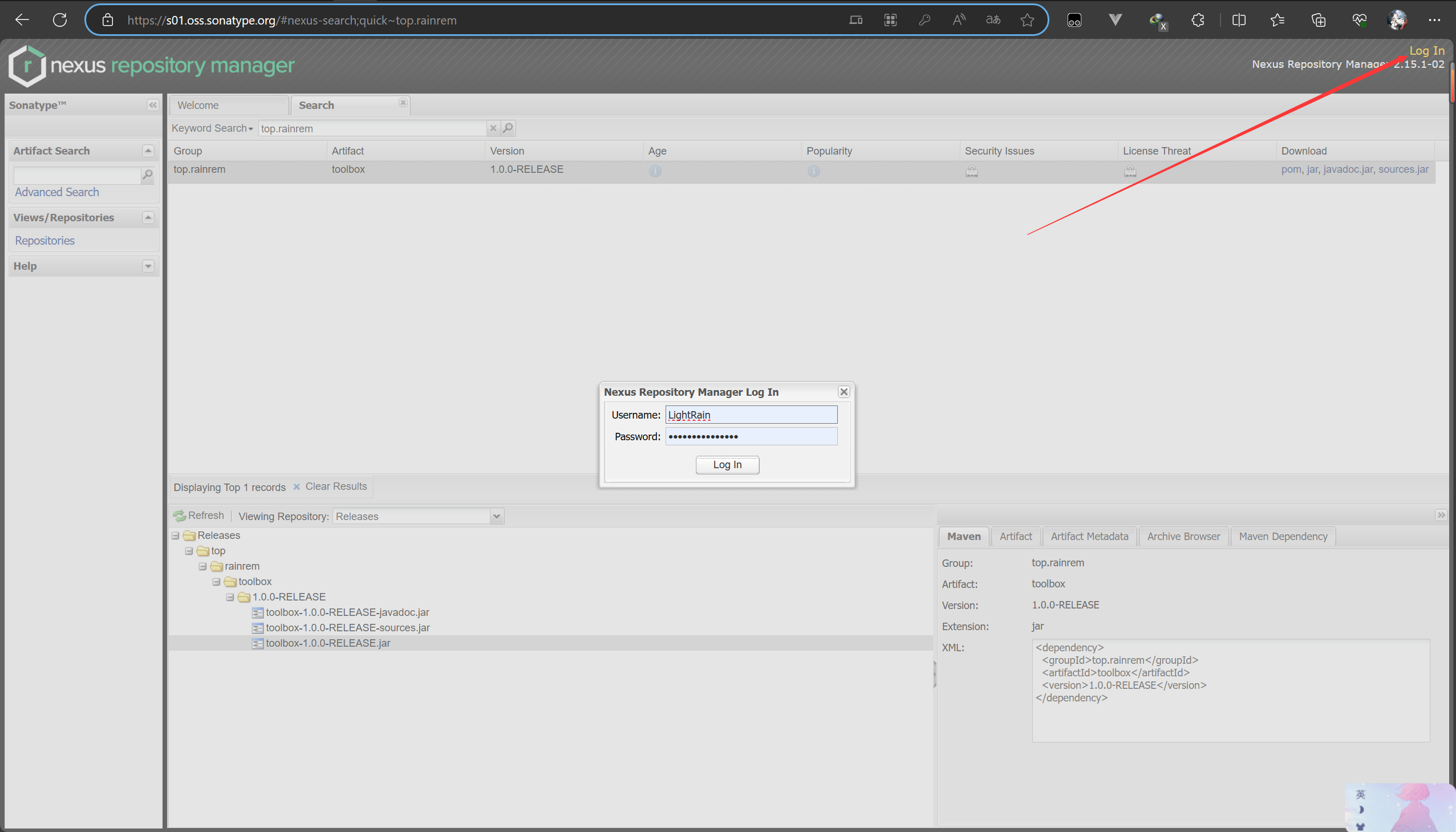Click the Refresh icon in repository viewer

180,516
